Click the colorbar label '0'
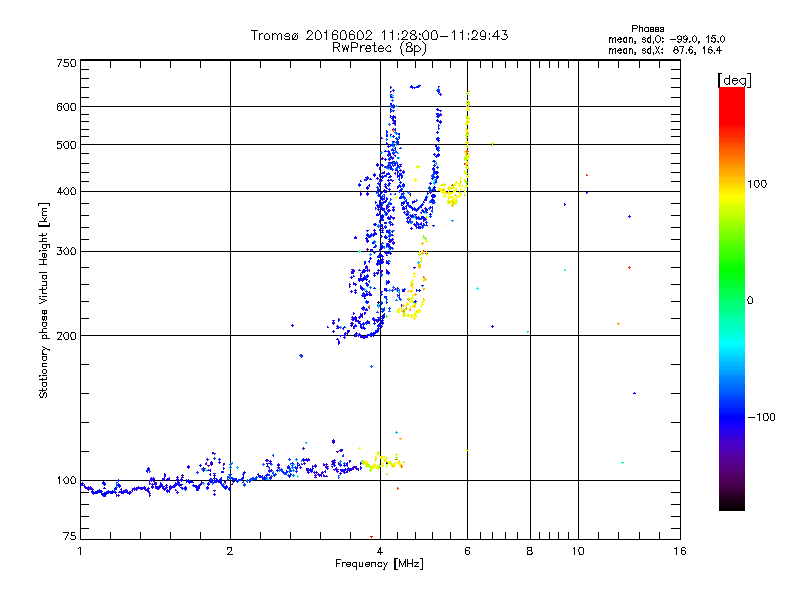This screenshot has width=800, height=600. coord(750,301)
